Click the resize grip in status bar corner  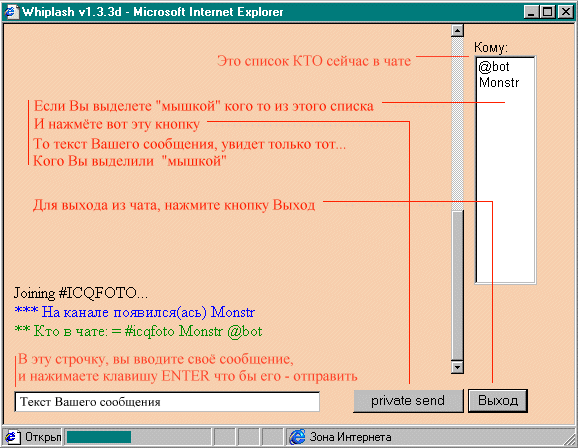tap(570, 439)
